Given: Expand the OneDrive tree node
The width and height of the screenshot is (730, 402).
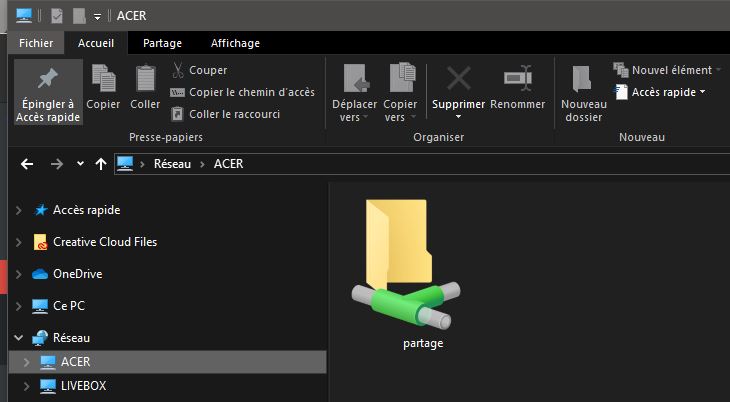Looking at the screenshot, I should 19,274.
